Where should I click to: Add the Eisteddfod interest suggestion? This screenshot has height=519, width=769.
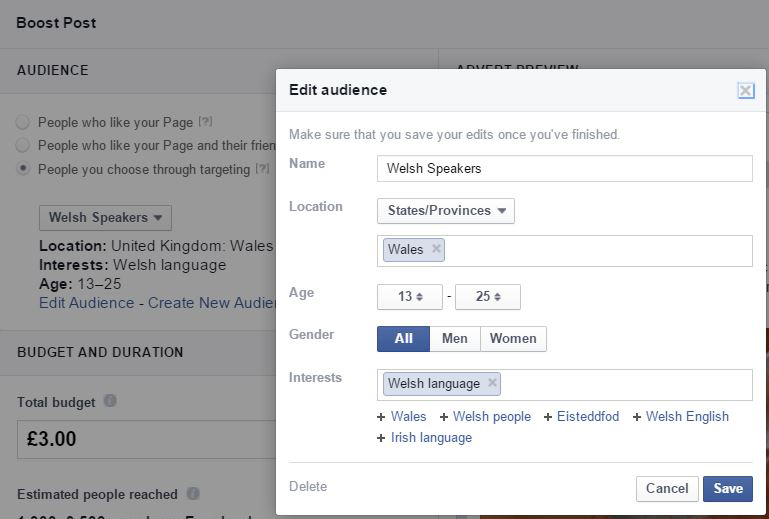coord(581,416)
